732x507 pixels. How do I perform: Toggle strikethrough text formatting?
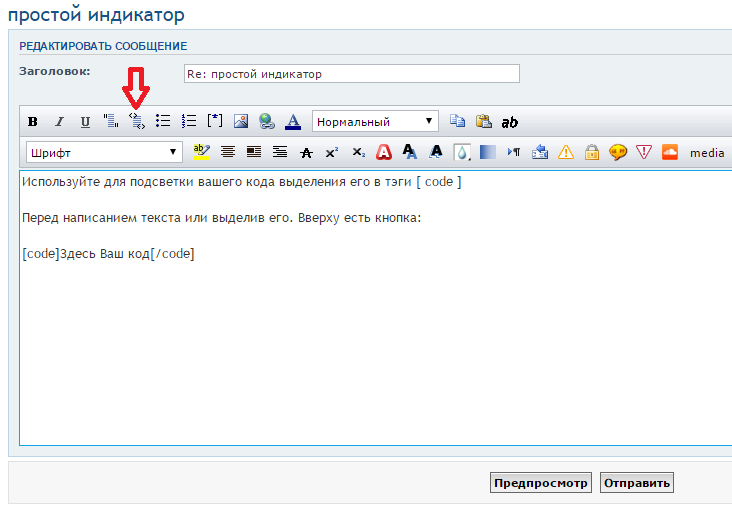point(306,152)
